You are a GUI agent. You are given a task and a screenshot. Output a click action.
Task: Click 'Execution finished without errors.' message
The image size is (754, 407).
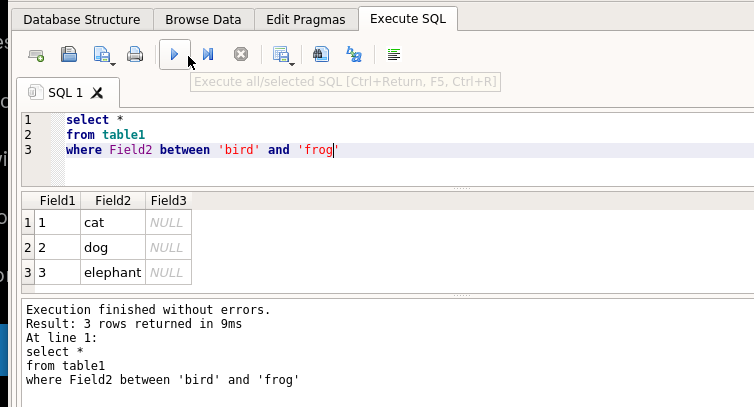148,309
